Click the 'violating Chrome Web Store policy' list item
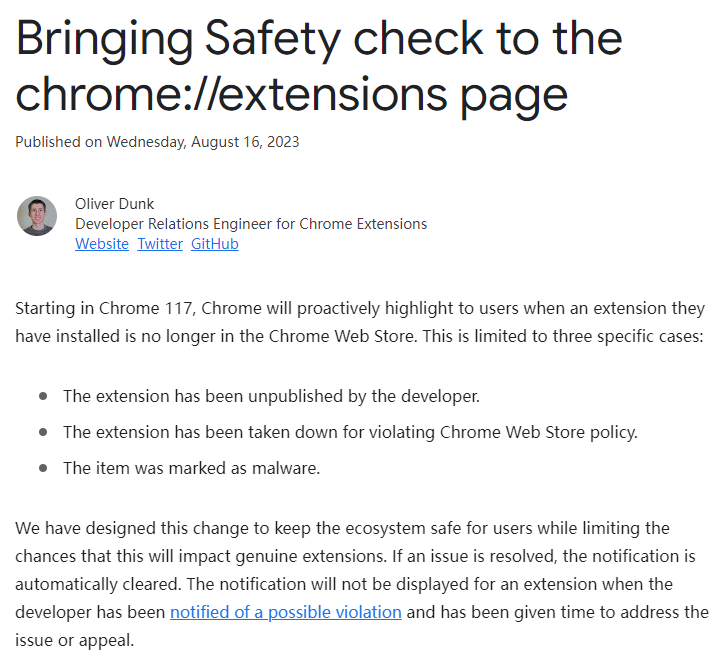The image size is (726, 668). [350, 432]
